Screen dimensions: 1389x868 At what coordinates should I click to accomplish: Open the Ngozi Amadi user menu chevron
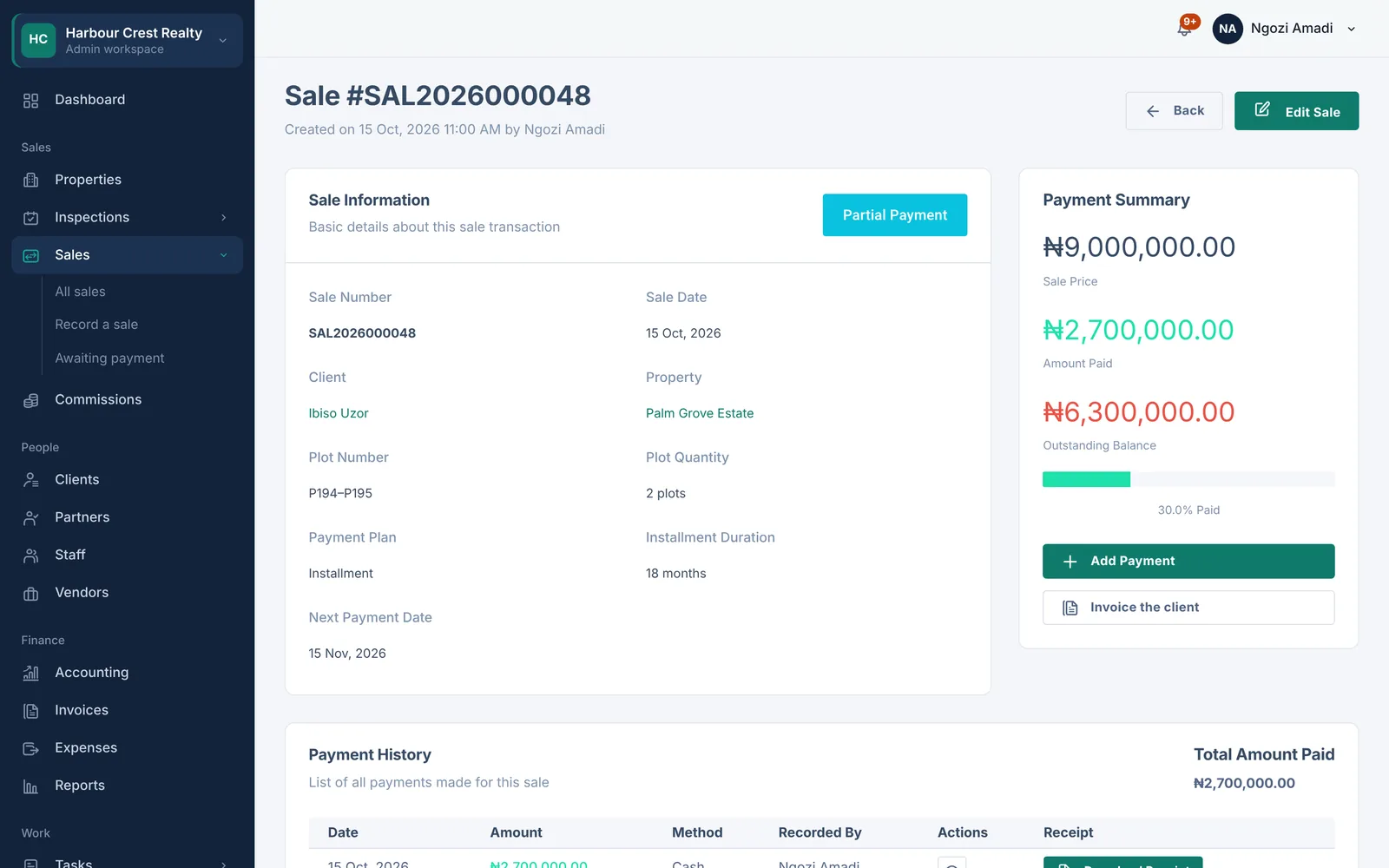(x=1352, y=29)
